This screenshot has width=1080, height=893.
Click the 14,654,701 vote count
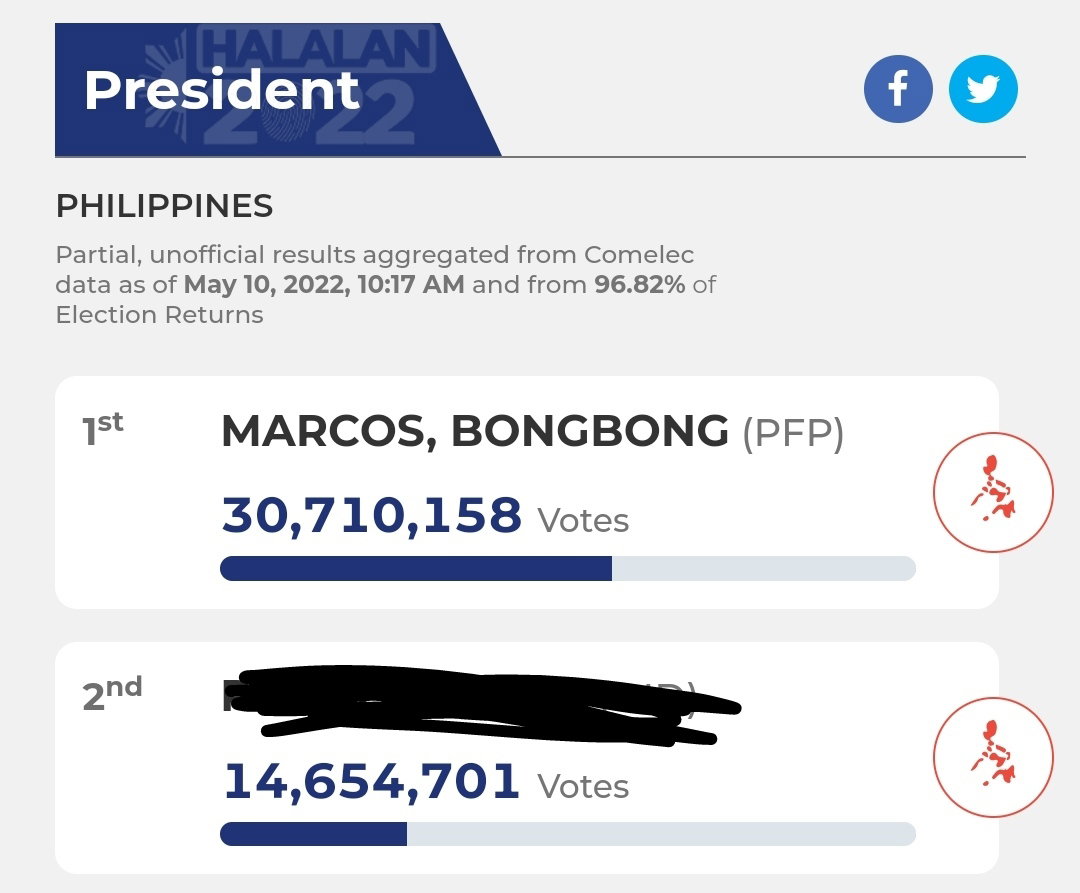click(x=372, y=781)
